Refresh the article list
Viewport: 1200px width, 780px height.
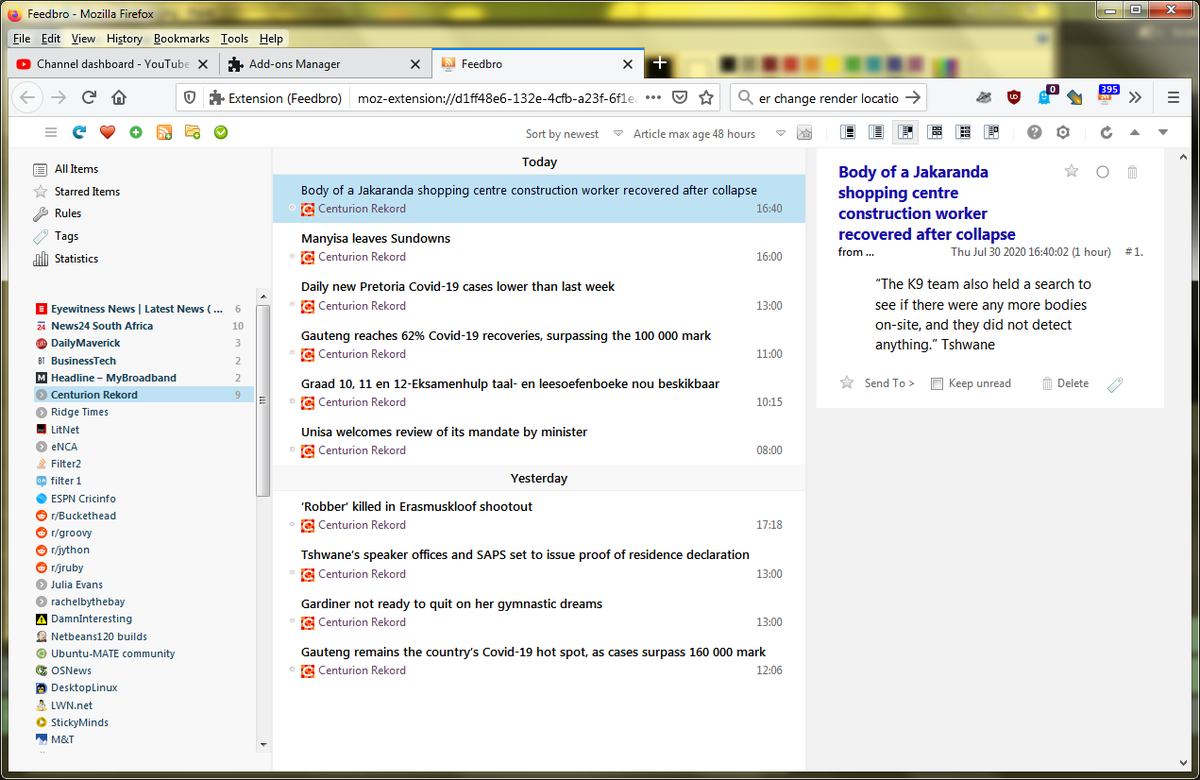[1106, 132]
